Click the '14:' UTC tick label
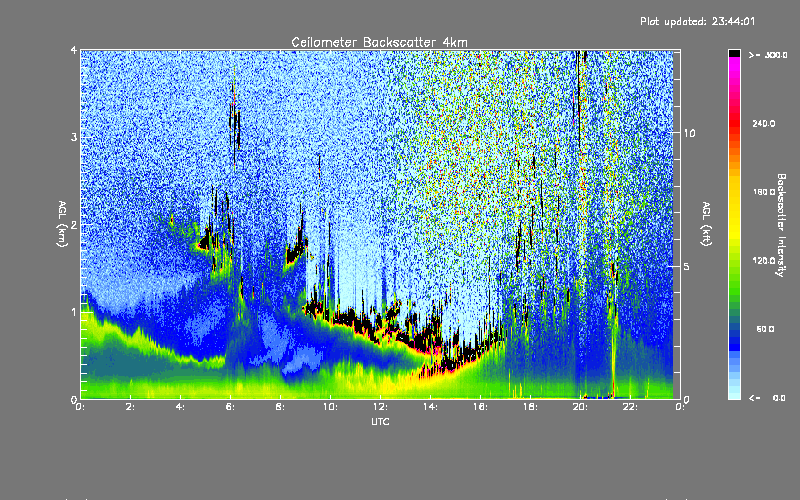Screen dimensions: 800x500 click(431, 407)
